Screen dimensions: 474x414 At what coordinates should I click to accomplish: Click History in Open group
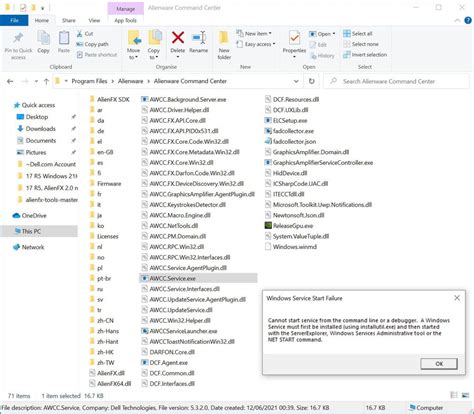tap(322, 56)
